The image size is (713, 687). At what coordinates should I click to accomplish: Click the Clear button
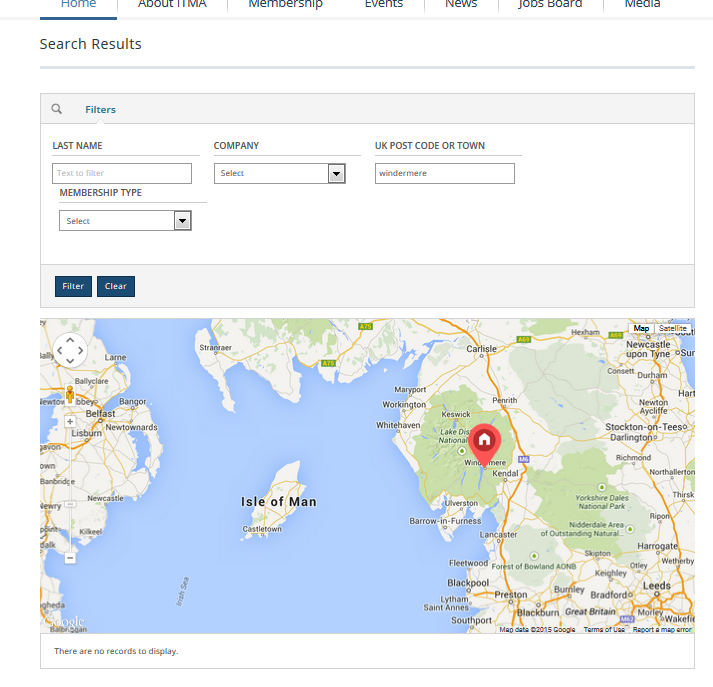point(116,286)
